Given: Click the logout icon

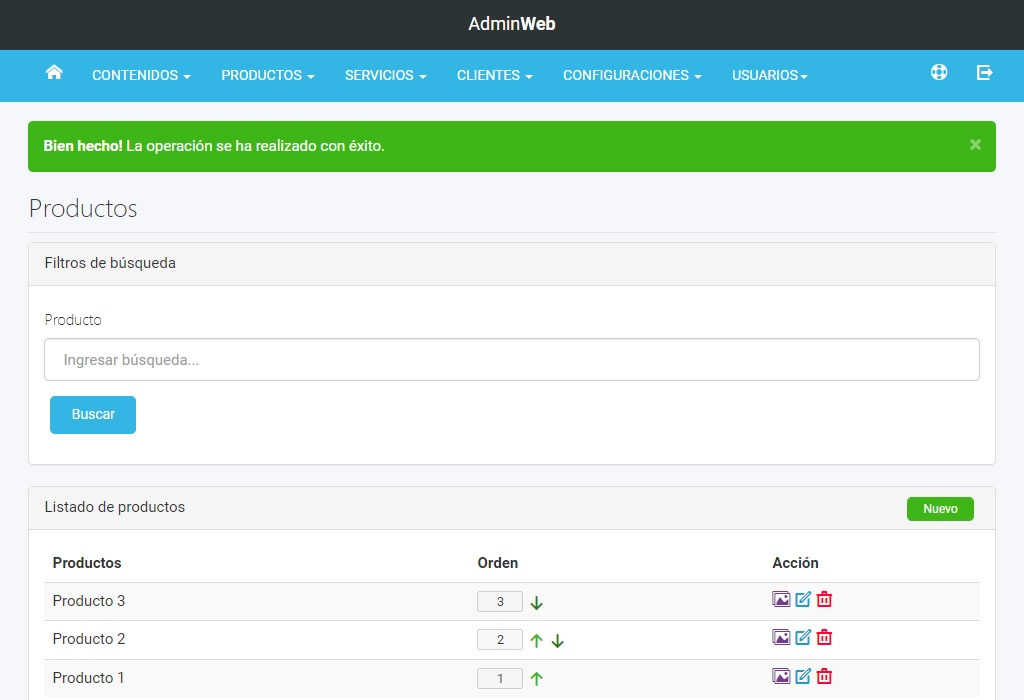Looking at the screenshot, I should [984, 72].
